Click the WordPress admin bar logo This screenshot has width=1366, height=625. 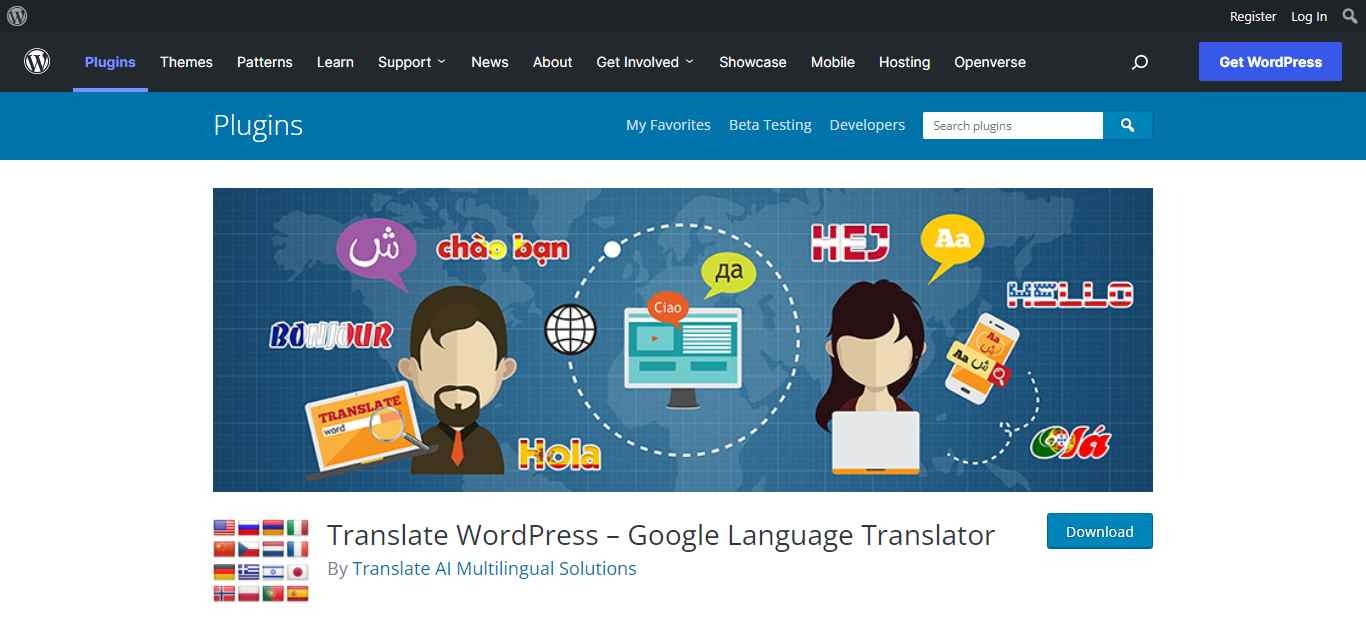coord(17,16)
